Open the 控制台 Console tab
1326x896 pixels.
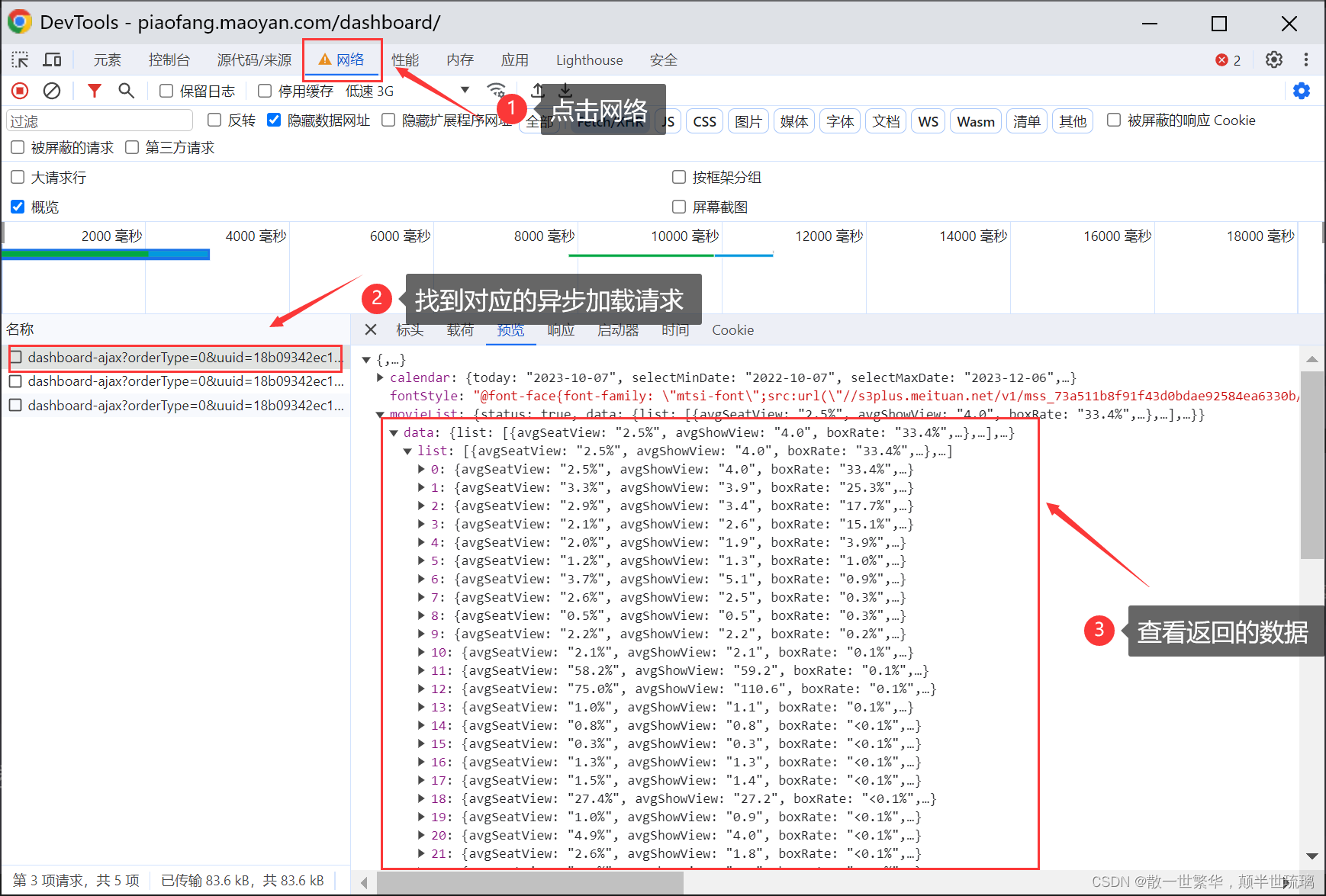pyautogui.click(x=169, y=59)
